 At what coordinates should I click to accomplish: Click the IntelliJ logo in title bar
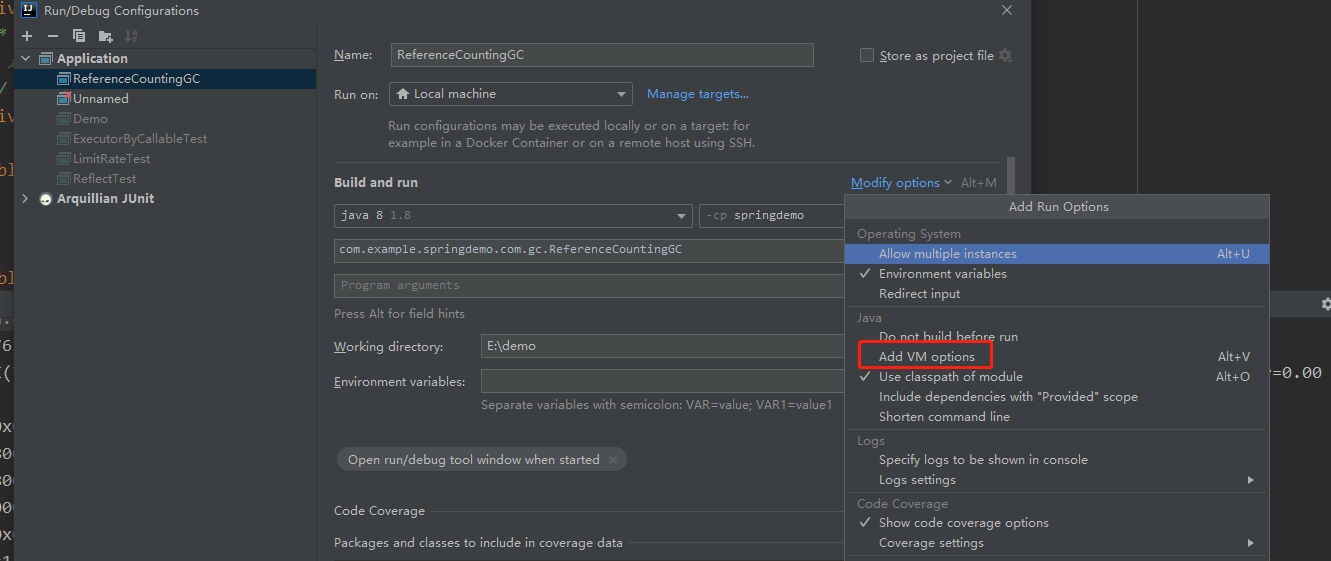pyautogui.click(x=29, y=10)
